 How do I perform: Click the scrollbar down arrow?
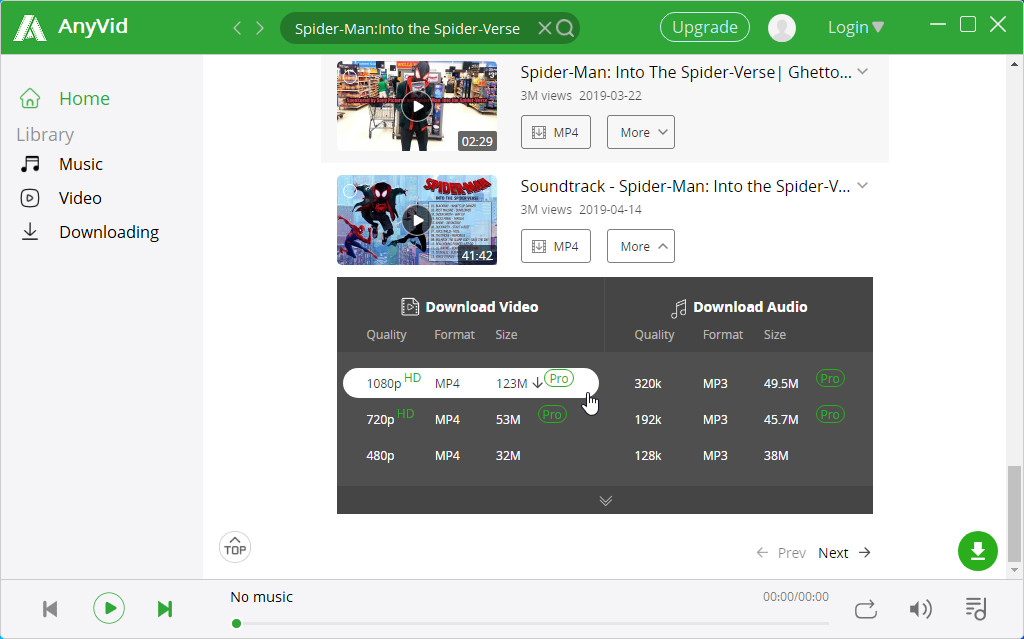click(x=1014, y=570)
